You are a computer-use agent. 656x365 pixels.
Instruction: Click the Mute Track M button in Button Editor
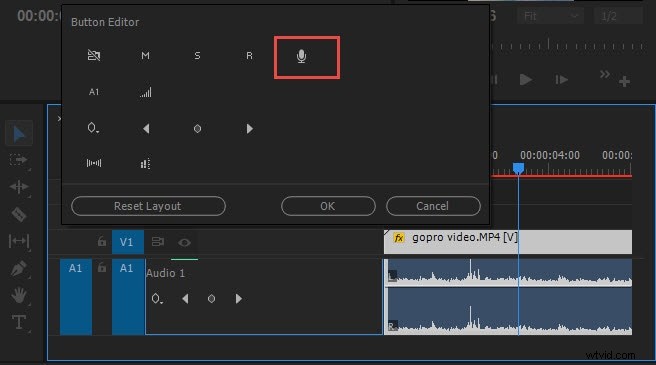tap(145, 56)
